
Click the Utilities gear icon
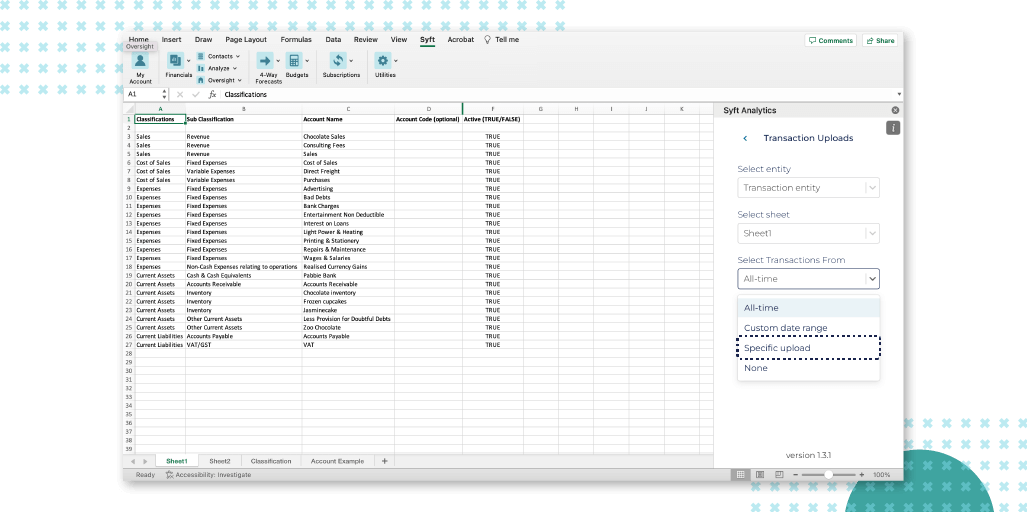coord(383,61)
